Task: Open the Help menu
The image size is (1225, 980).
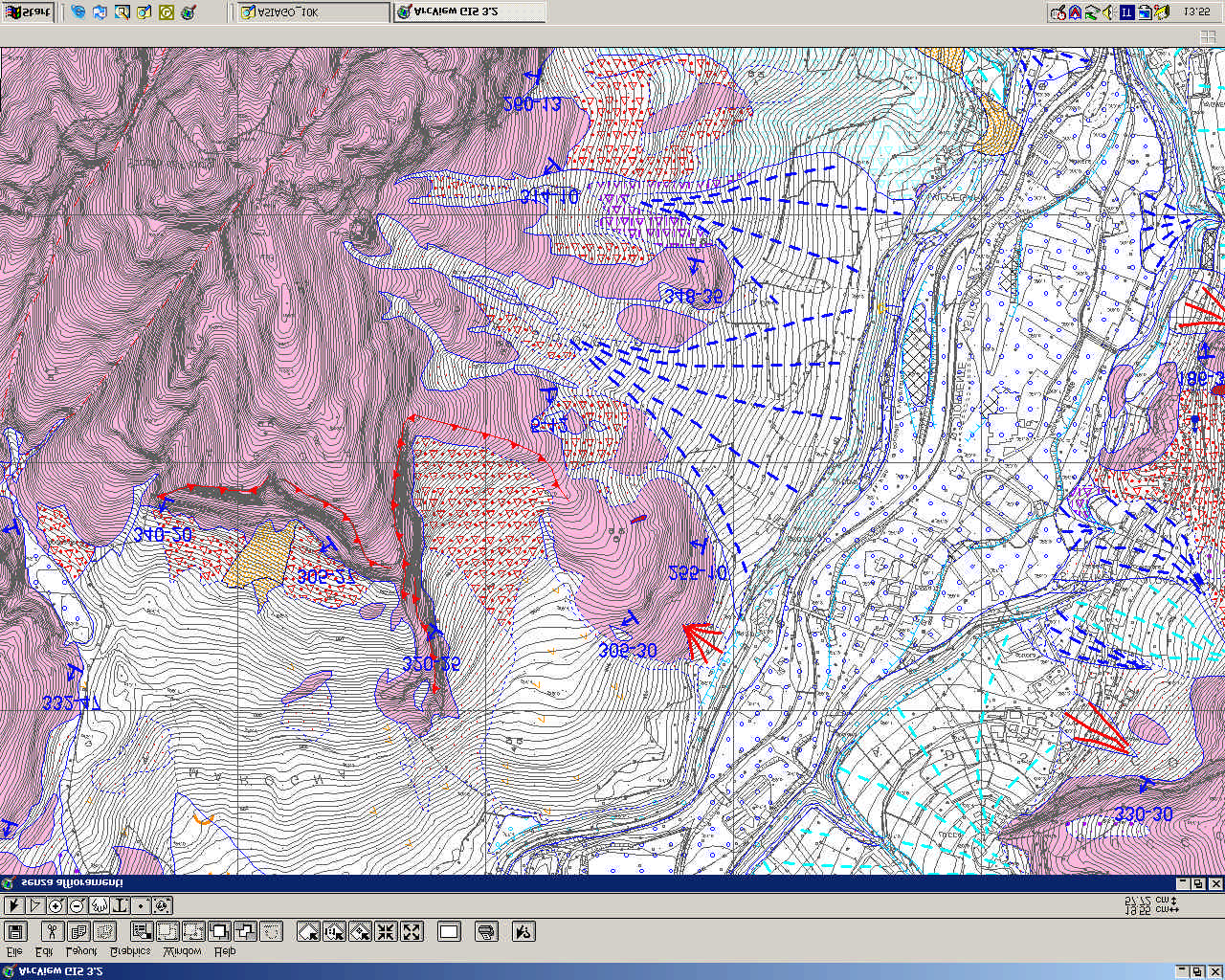Action: pyautogui.click(x=225, y=952)
